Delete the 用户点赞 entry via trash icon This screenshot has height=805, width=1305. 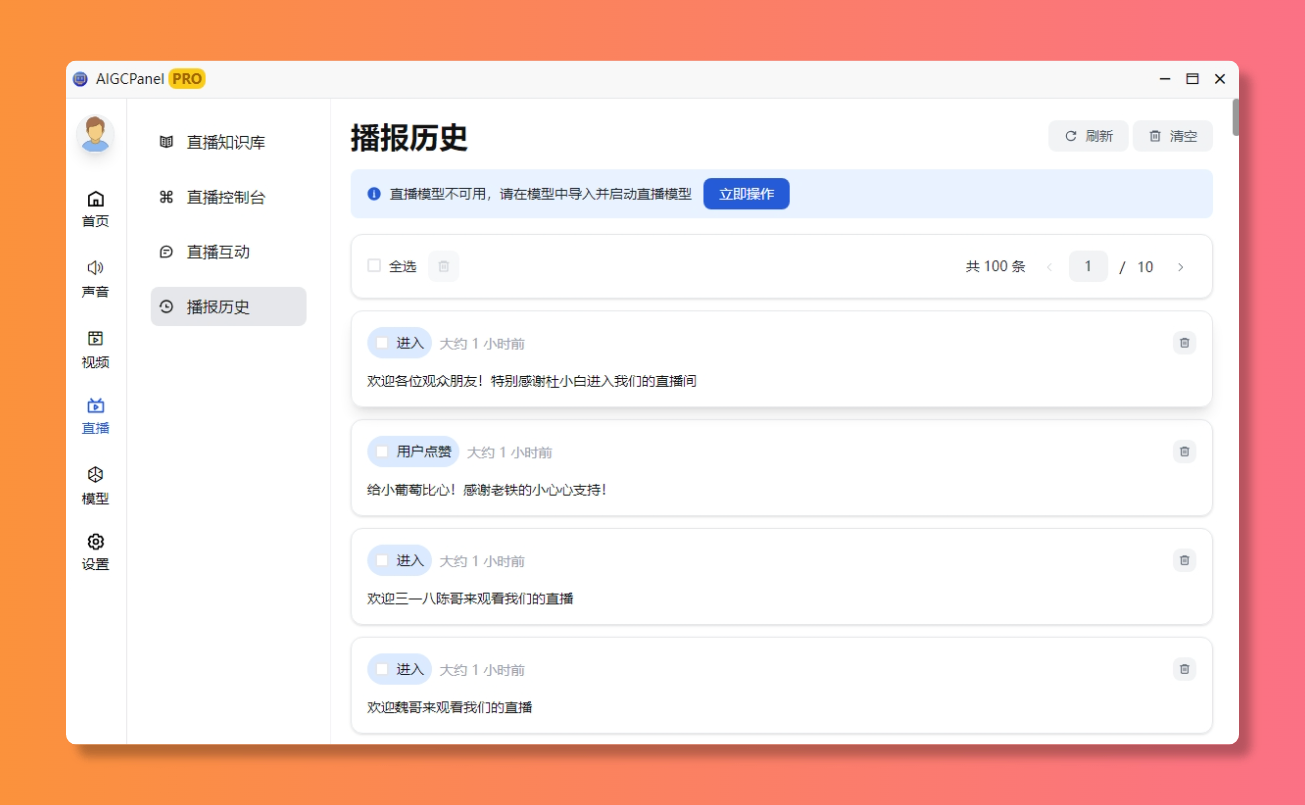coord(1184,452)
